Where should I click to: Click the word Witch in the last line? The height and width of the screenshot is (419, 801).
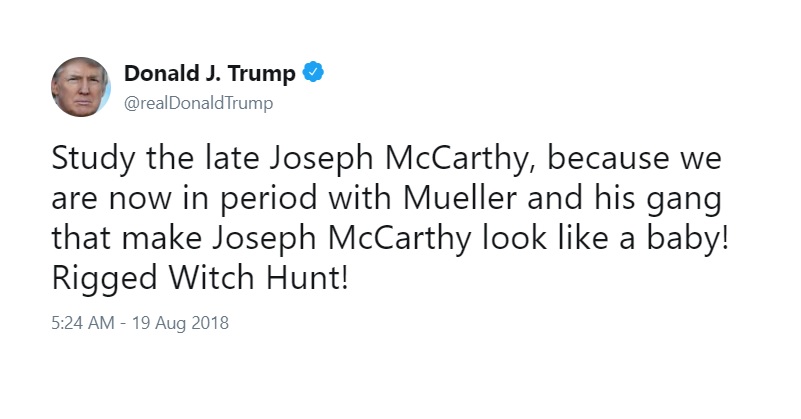pyautogui.click(x=211, y=277)
